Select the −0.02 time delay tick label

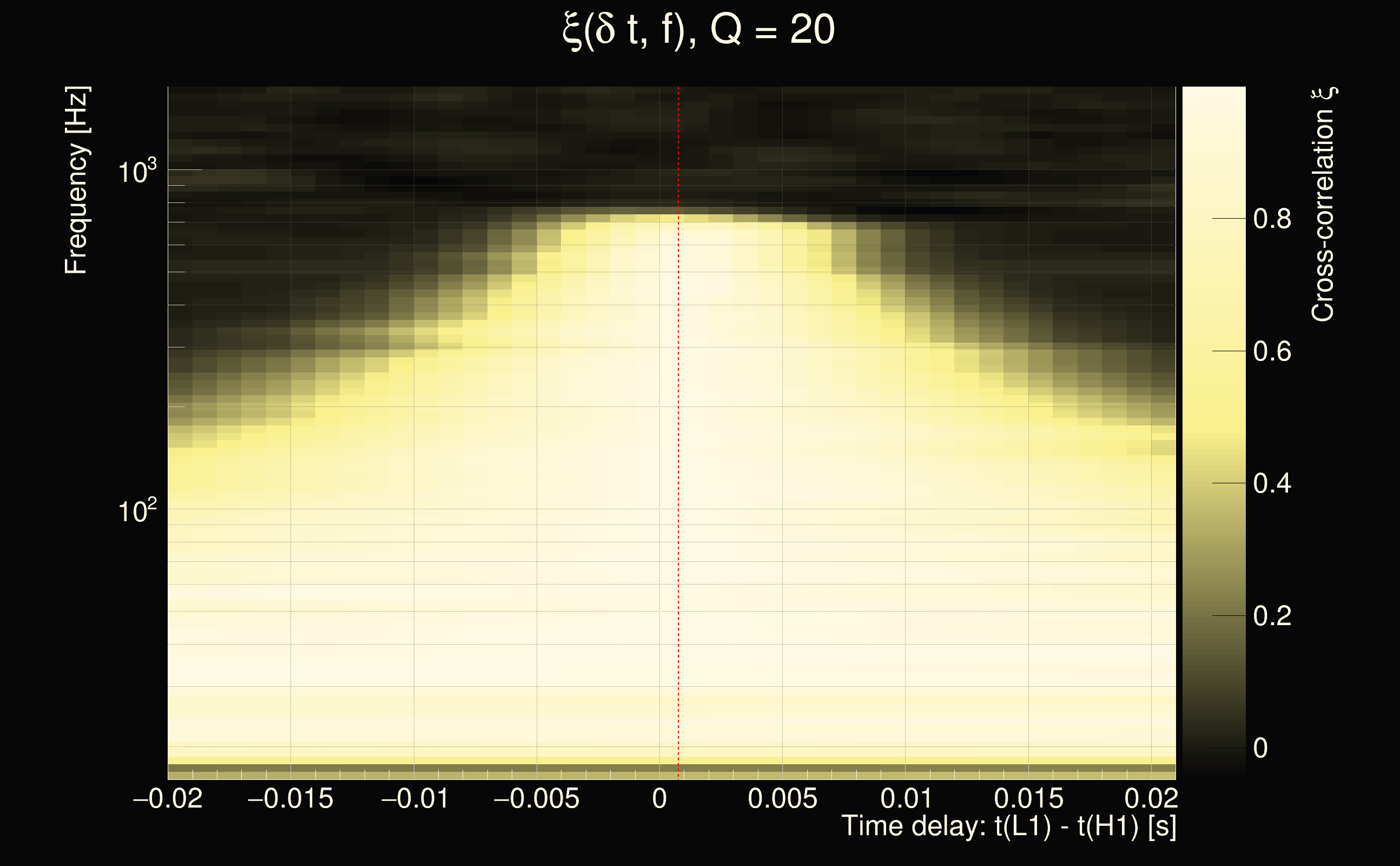point(168,798)
